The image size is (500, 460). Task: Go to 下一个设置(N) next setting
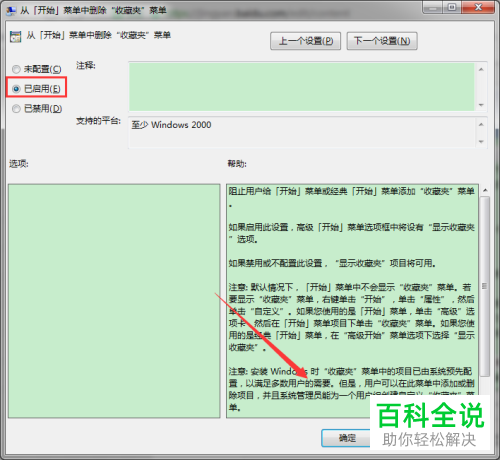tap(382, 41)
